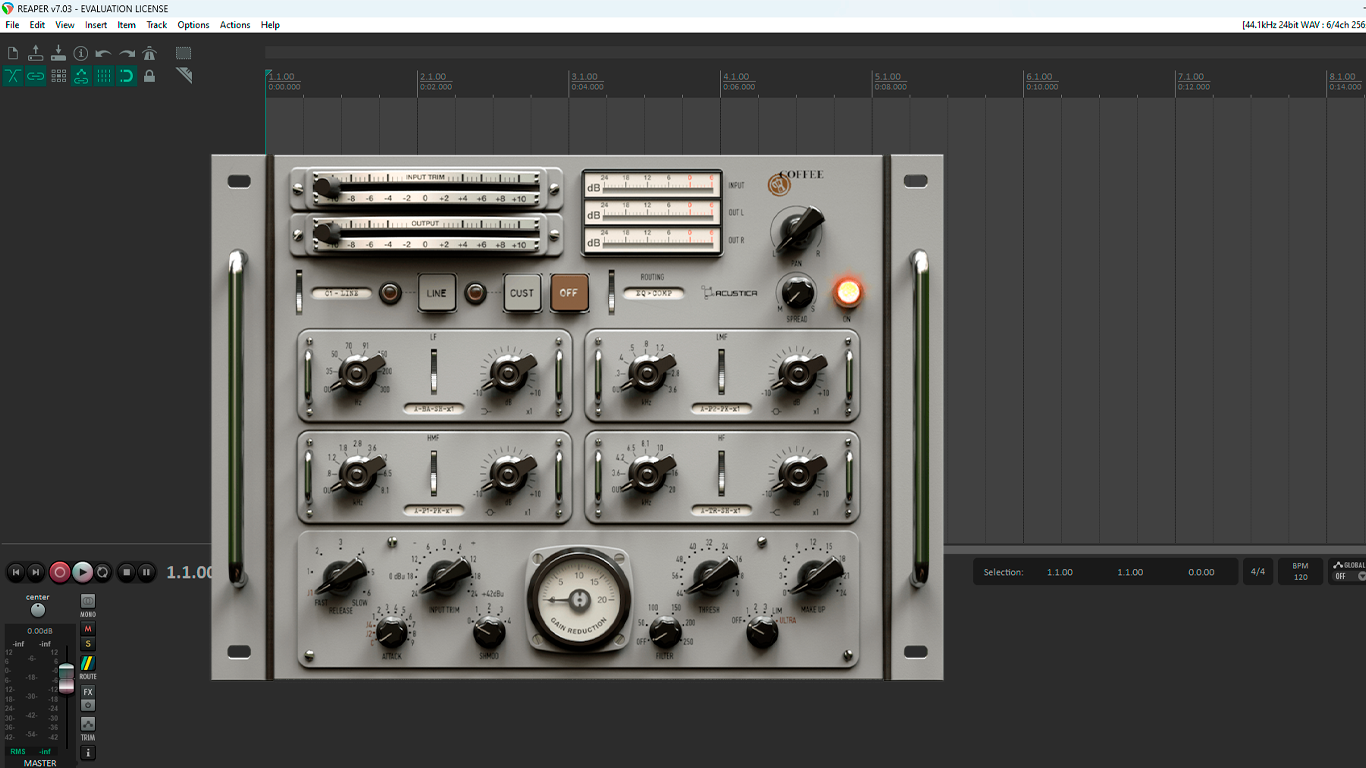Click the master volume fader
The height and width of the screenshot is (768, 1366).
[x=66, y=677]
